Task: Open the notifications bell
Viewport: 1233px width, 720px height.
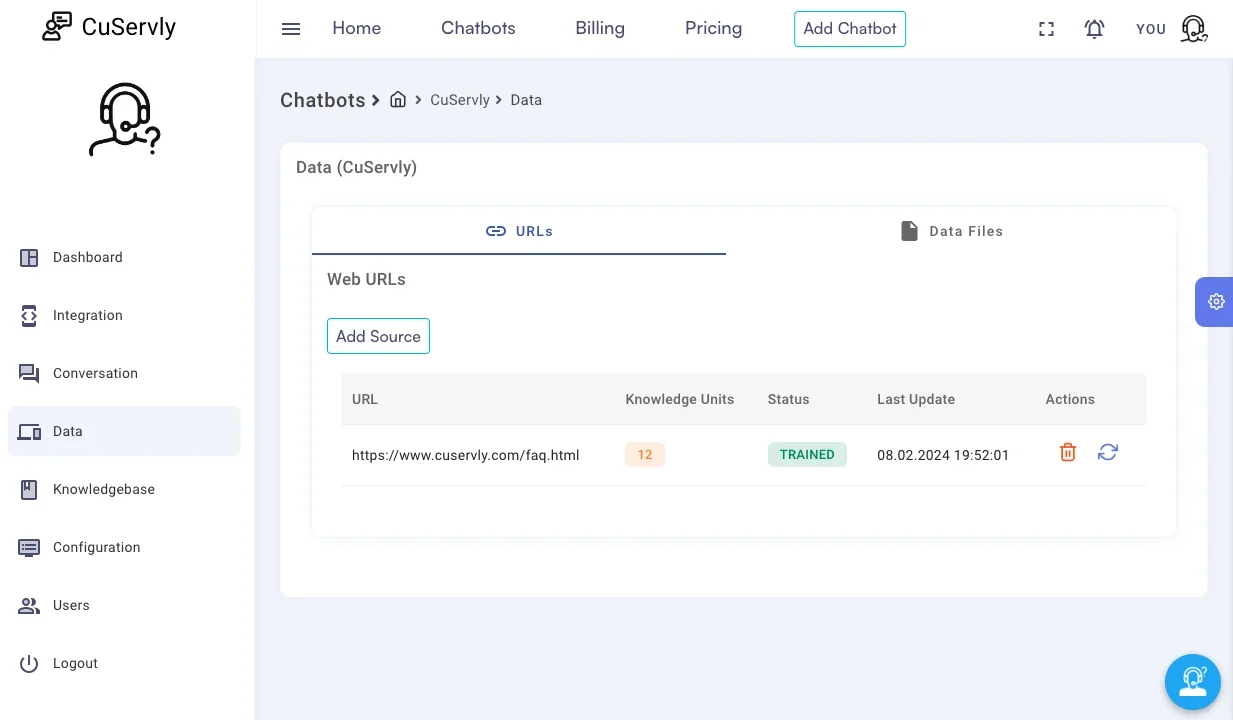Action: click(1094, 29)
